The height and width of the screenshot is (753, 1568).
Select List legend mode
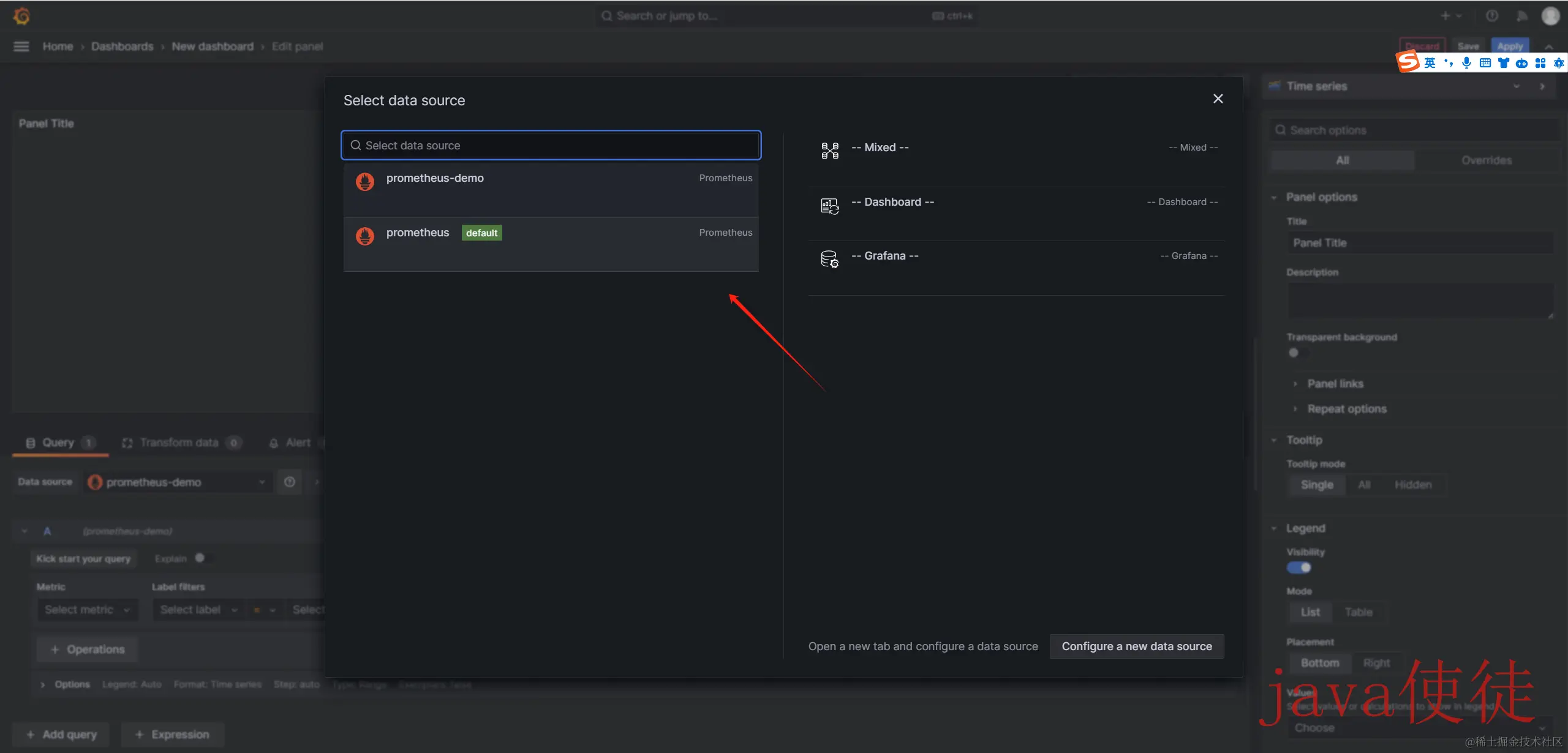1310,612
